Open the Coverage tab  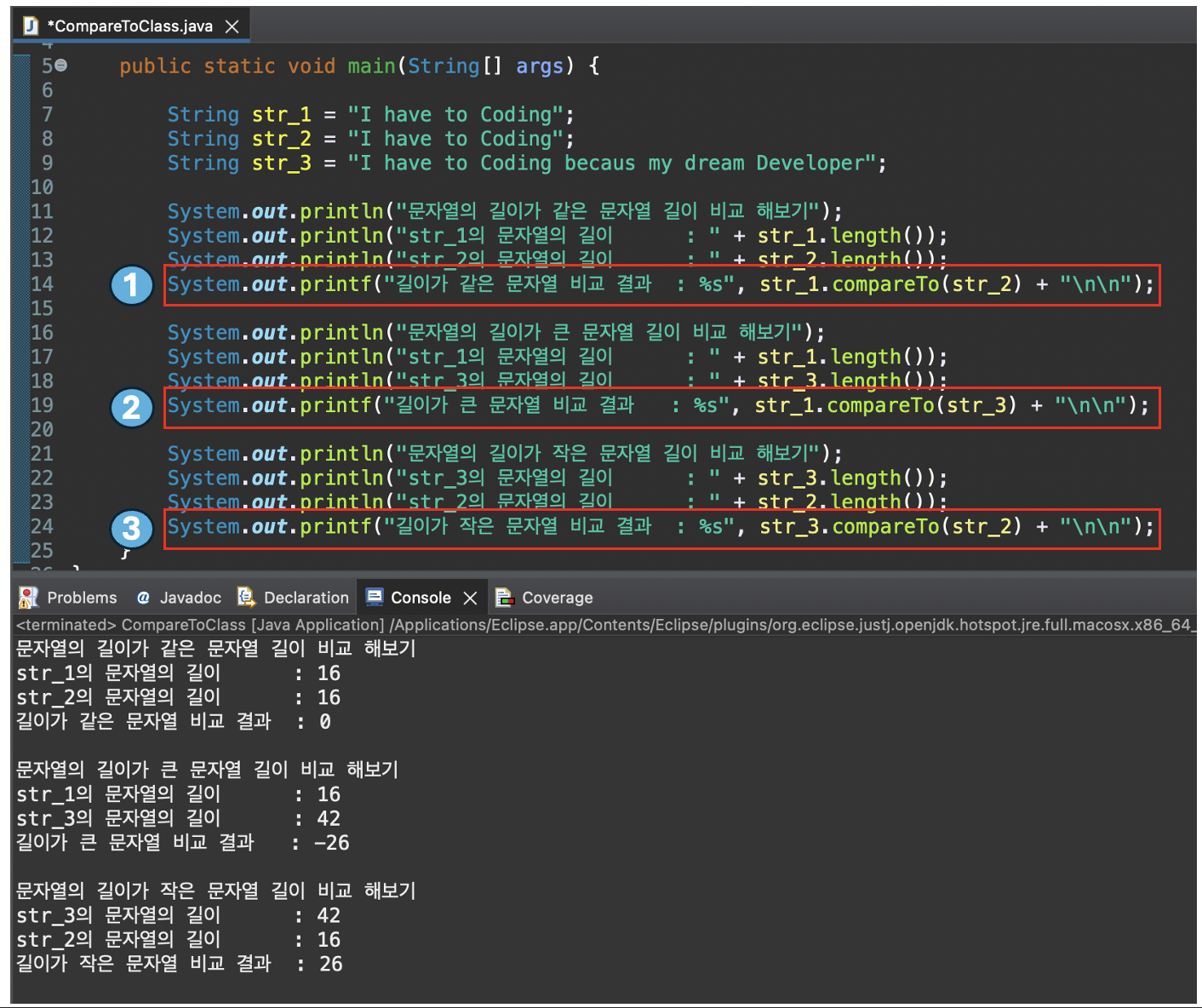pos(545,598)
